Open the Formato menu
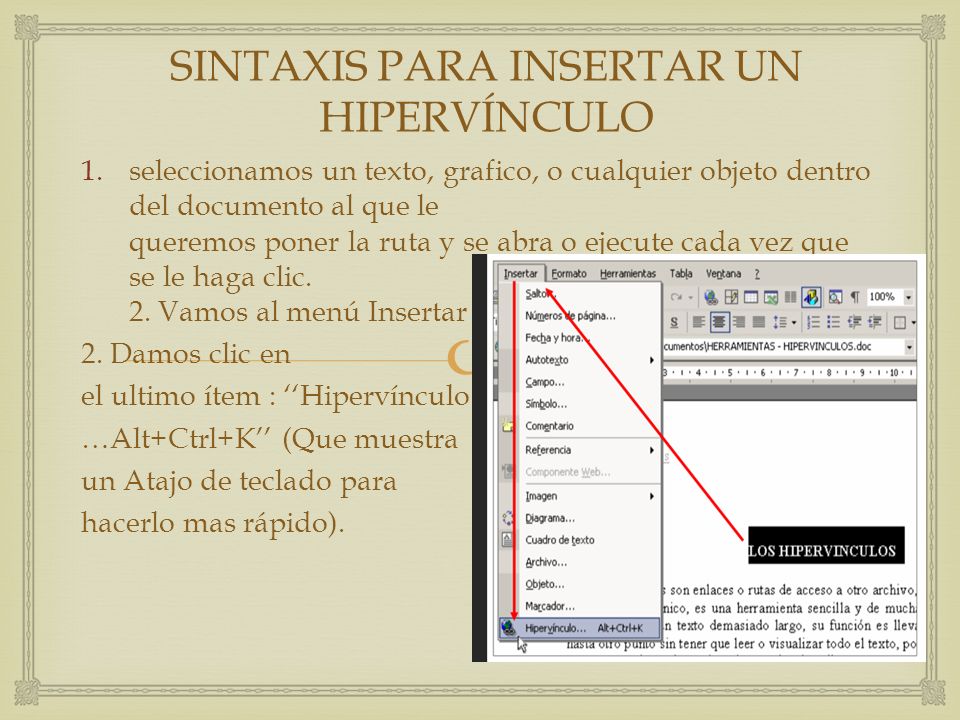960x720 pixels. click(x=569, y=274)
